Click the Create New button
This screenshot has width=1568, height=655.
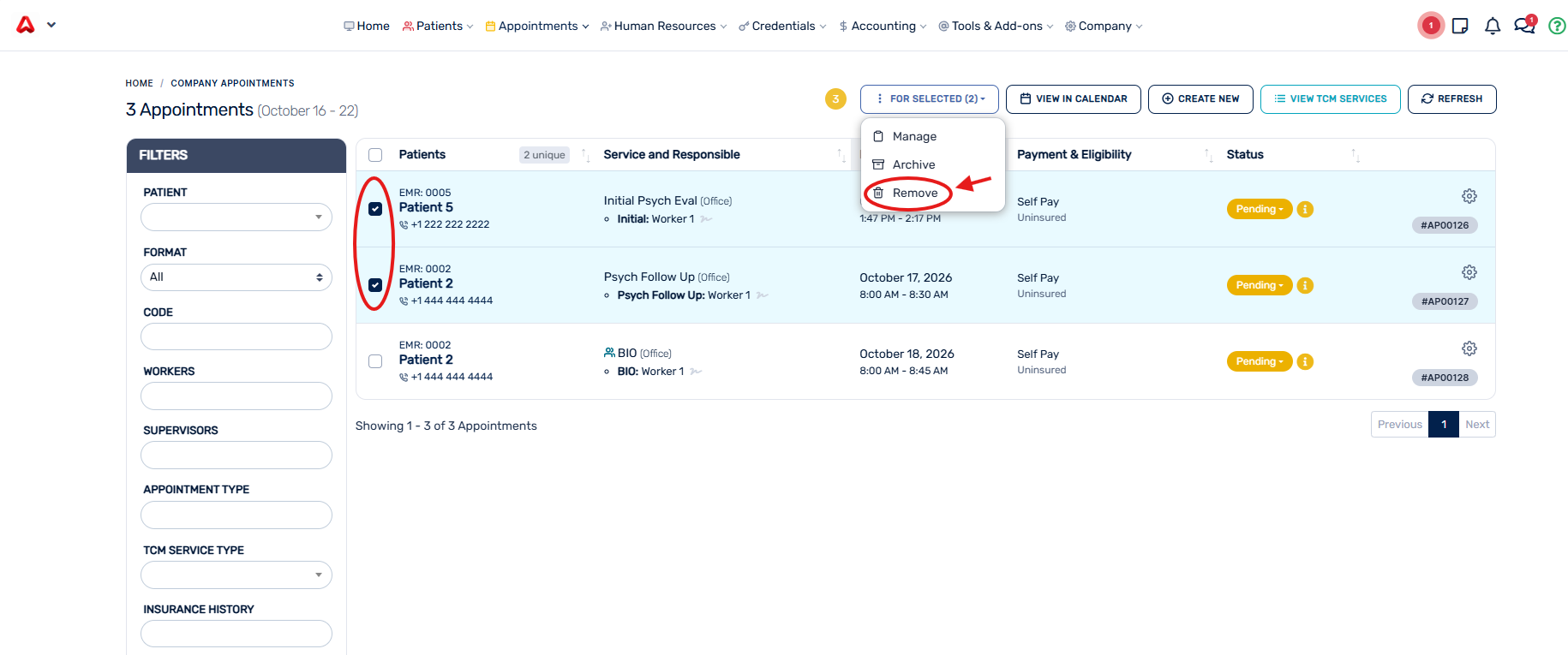[1200, 99]
